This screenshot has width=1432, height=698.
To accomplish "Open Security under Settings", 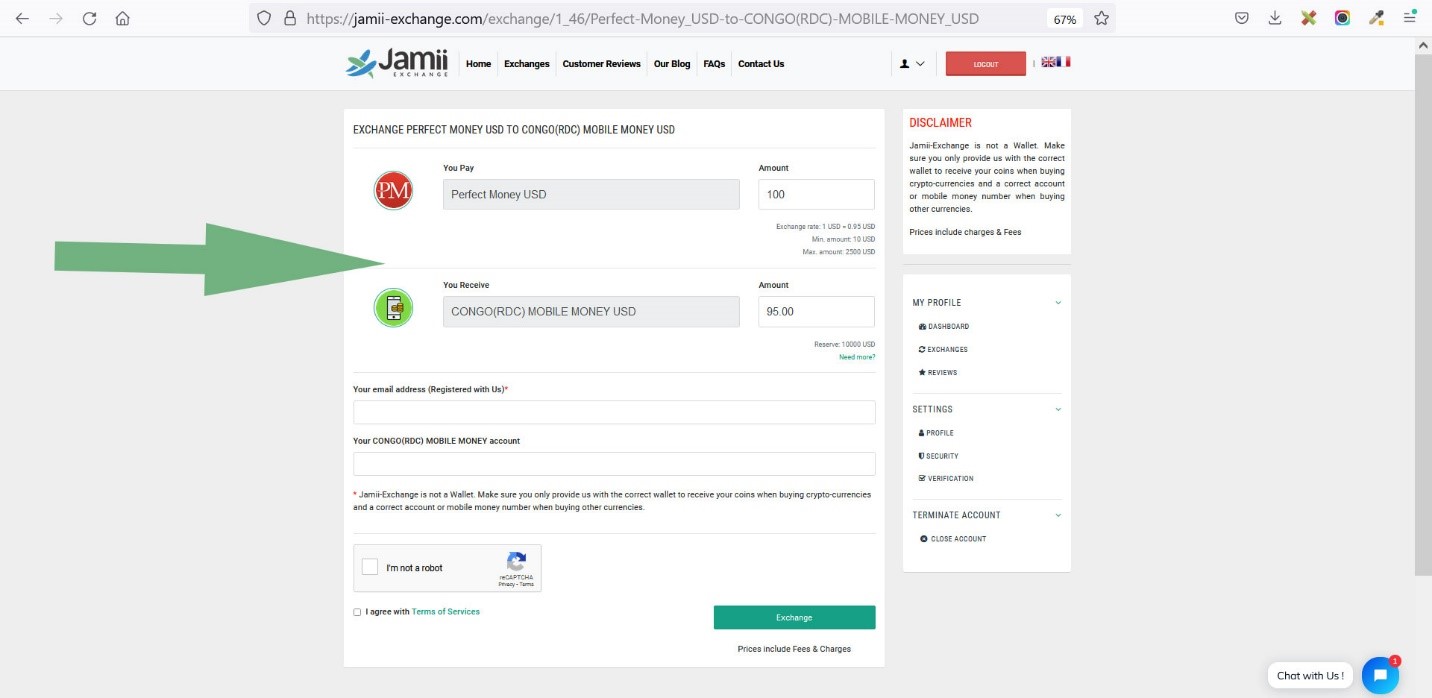I will [x=938, y=456].
